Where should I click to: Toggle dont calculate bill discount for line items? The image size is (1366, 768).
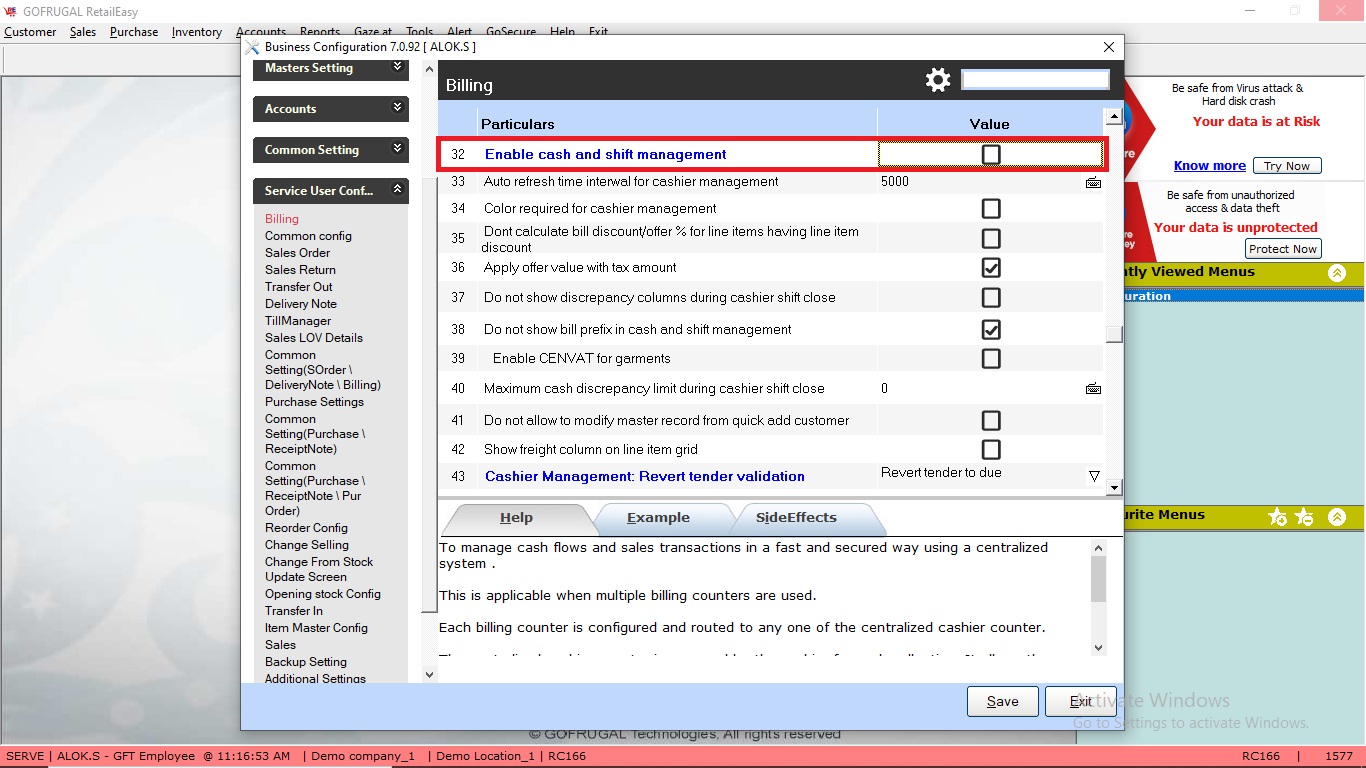point(991,239)
